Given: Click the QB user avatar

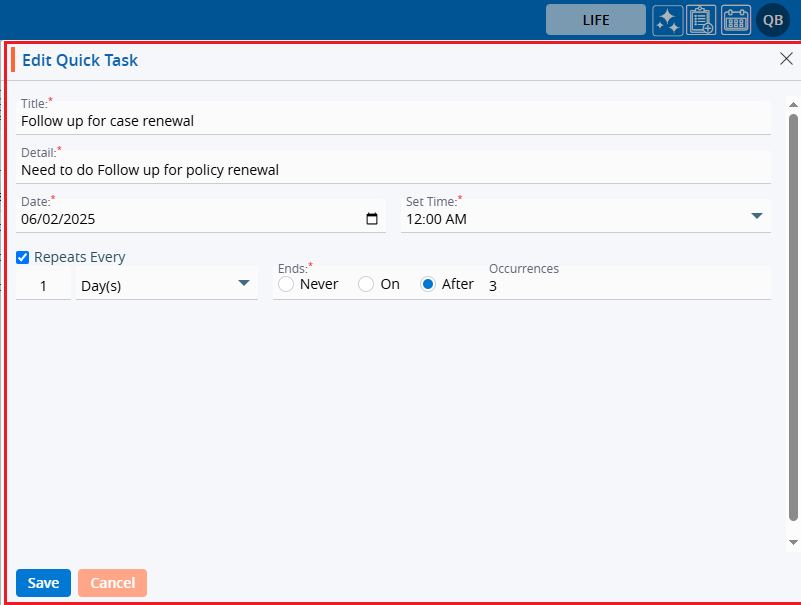Looking at the screenshot, I should (773, 20).
